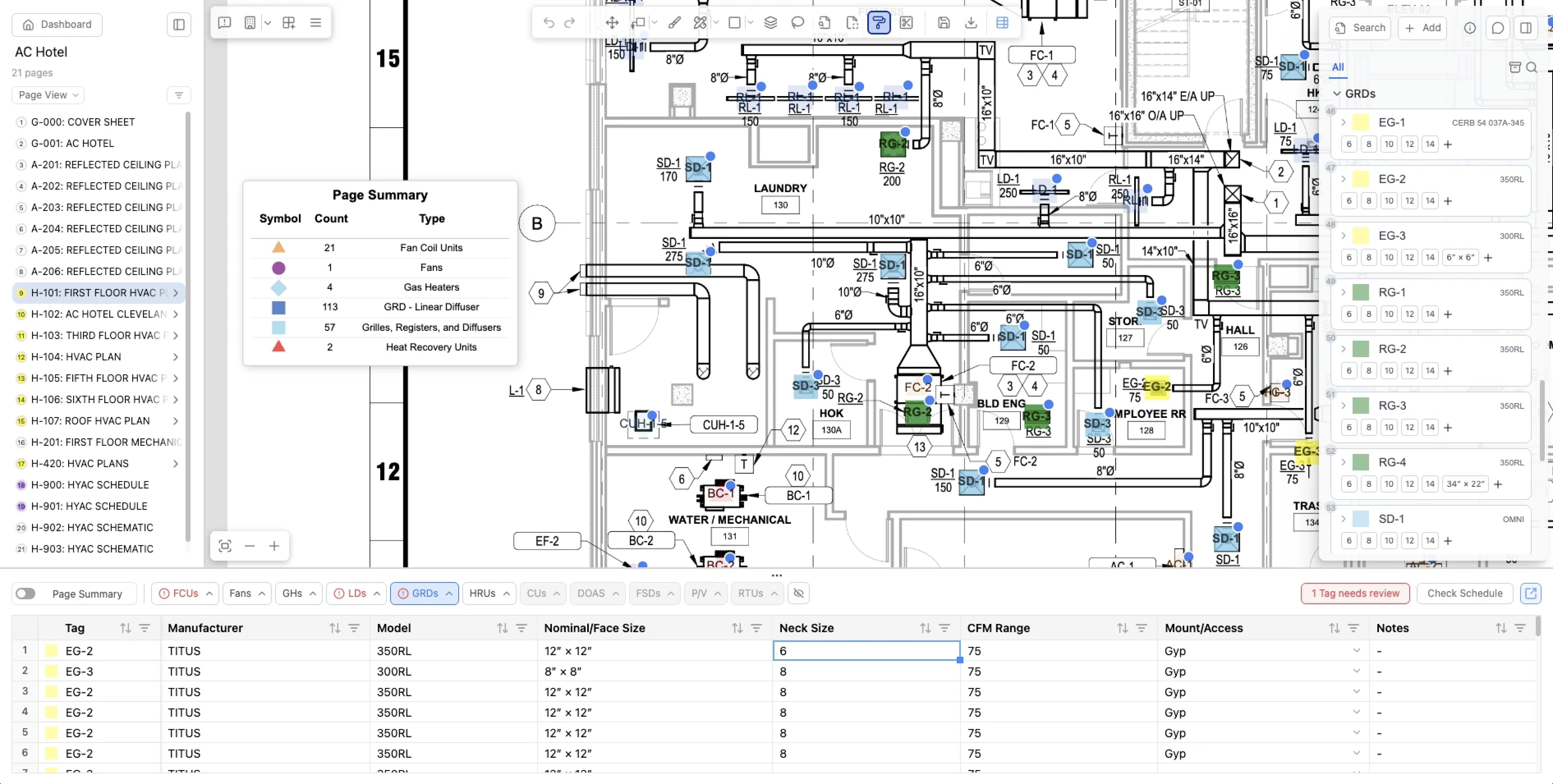Open the layers stack icon

(x=771, y=23)
